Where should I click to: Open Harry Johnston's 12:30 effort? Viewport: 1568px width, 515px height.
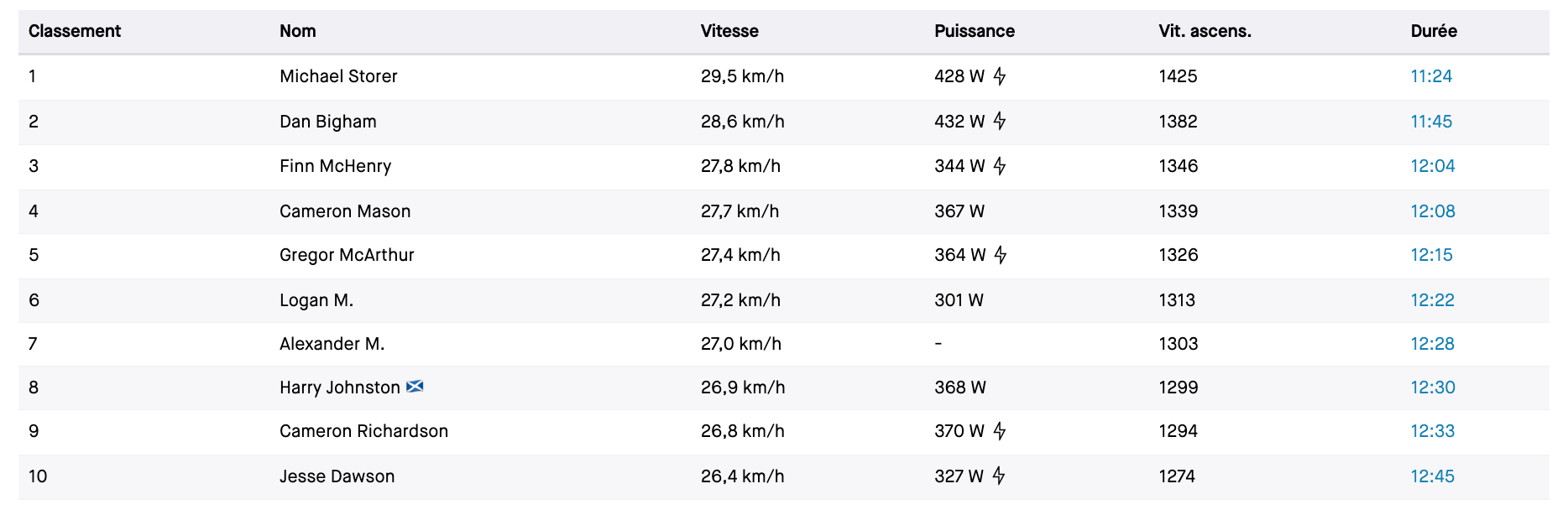coord(1432,388)
